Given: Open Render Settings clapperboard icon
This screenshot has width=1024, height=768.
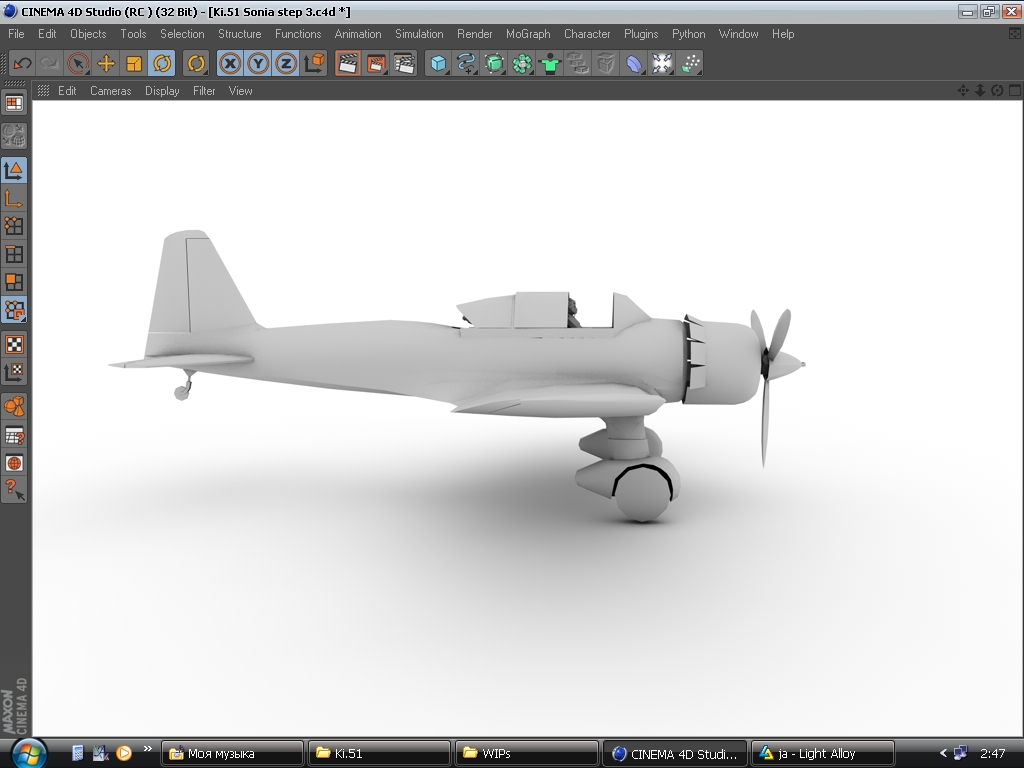Looking at the screenshot, I should pos(404,64).
